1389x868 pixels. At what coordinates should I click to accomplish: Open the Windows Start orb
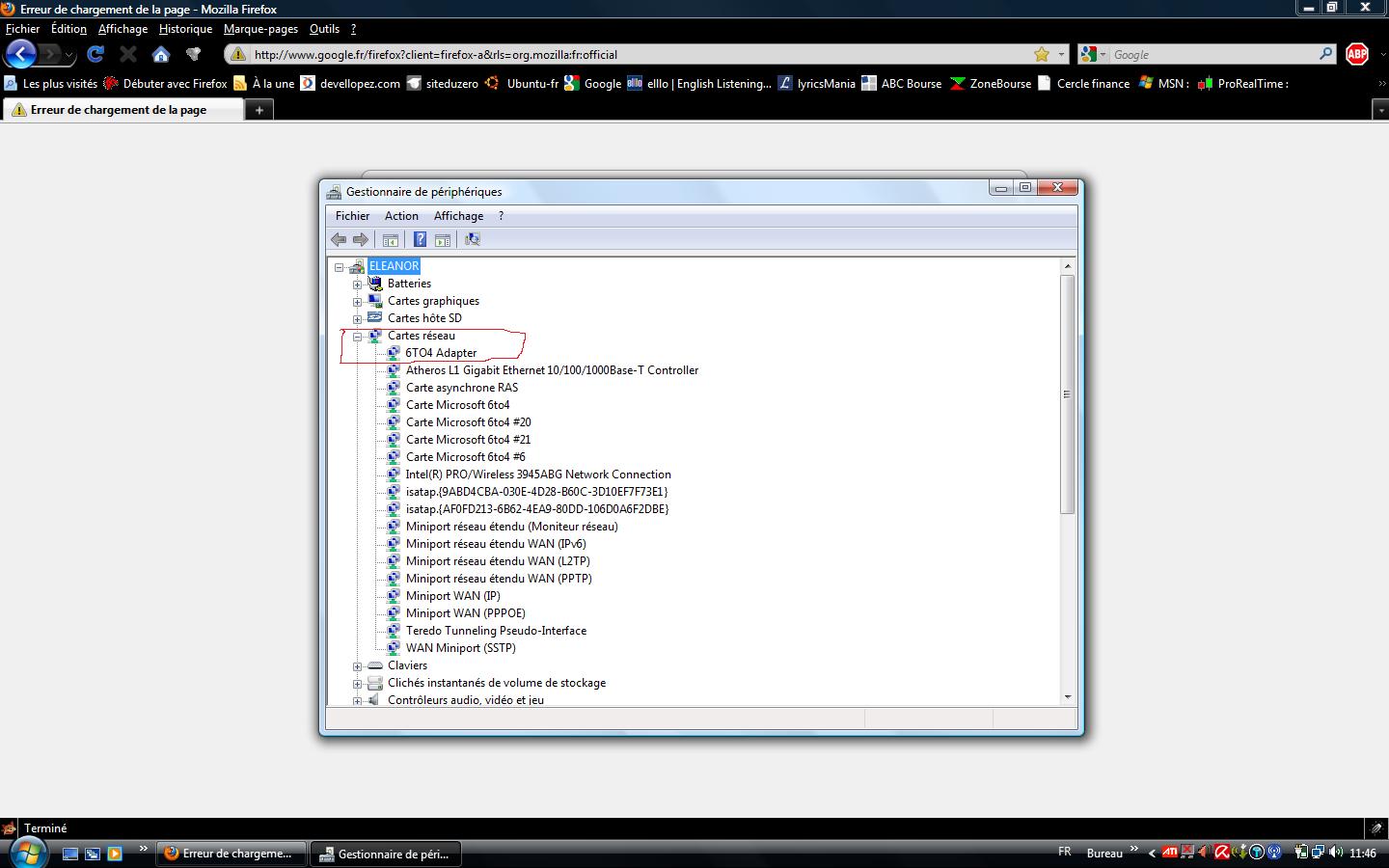pyautogui.click(x=27, y=853)
